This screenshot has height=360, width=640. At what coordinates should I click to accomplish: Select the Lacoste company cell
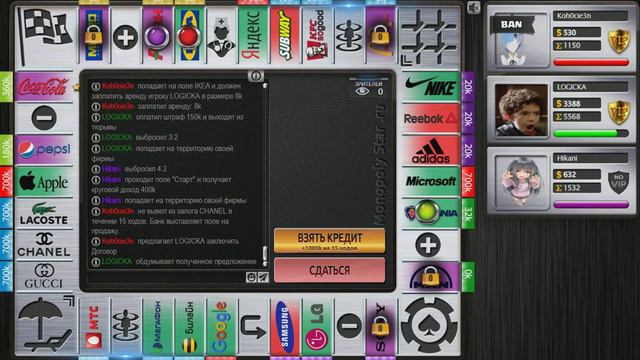pos(44,213)
